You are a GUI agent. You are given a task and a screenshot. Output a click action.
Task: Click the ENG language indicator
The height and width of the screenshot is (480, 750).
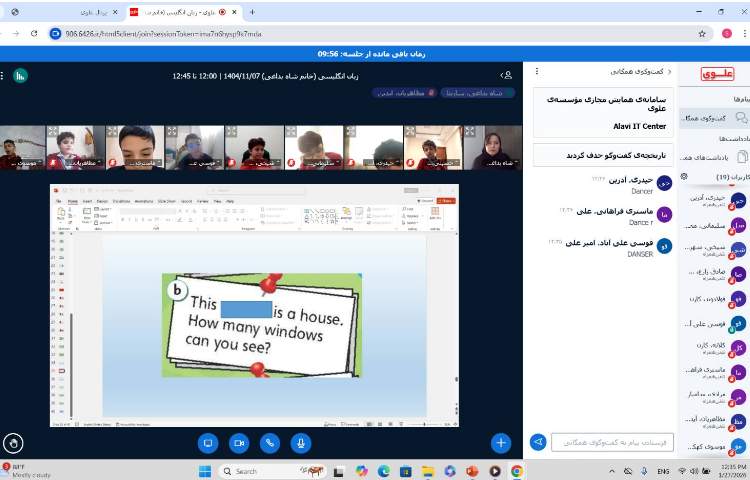tap(663, 471)
